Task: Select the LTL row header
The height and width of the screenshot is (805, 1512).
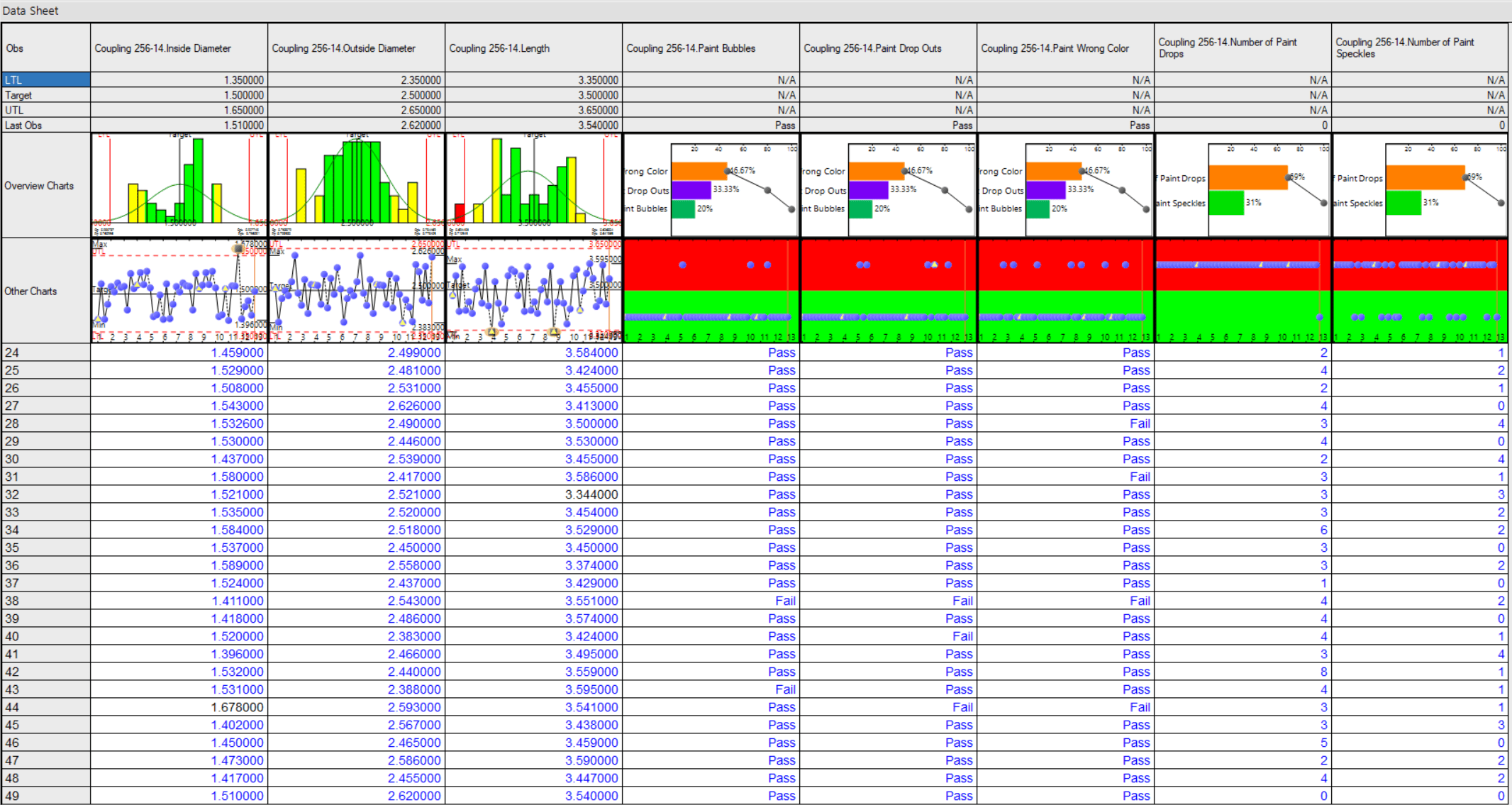Action: click(x=46, y=80)
